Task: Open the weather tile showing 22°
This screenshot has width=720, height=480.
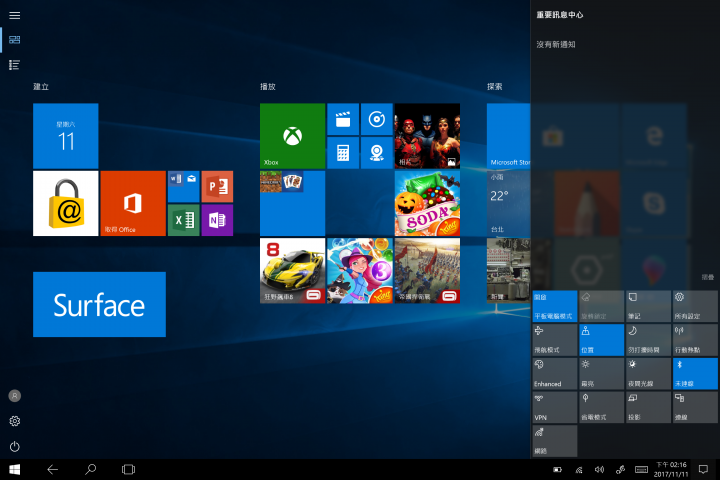Action: [508, 203]
